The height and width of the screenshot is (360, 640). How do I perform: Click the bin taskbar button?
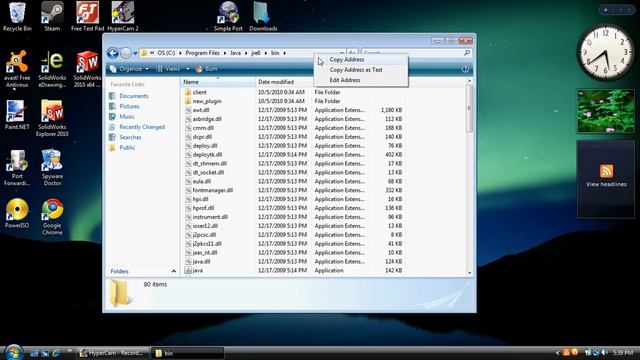(x=188, y=353)
